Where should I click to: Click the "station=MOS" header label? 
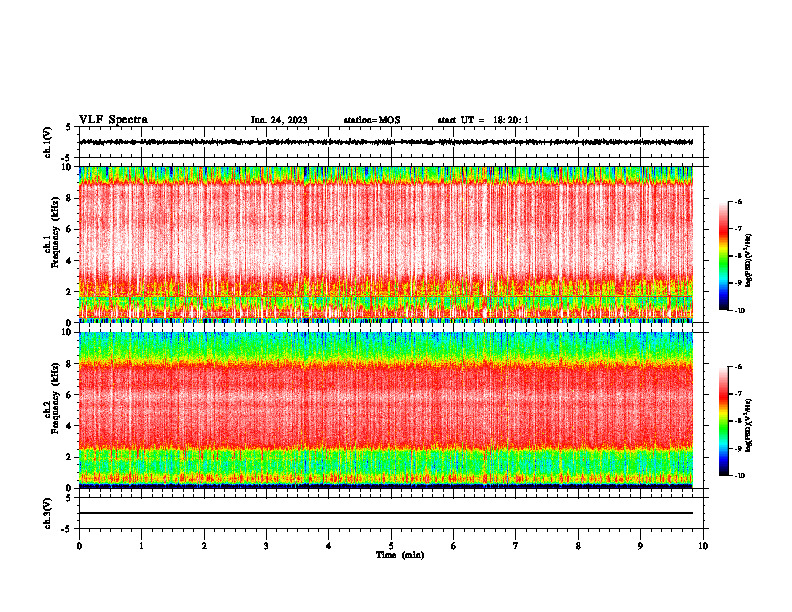point(372,120)
